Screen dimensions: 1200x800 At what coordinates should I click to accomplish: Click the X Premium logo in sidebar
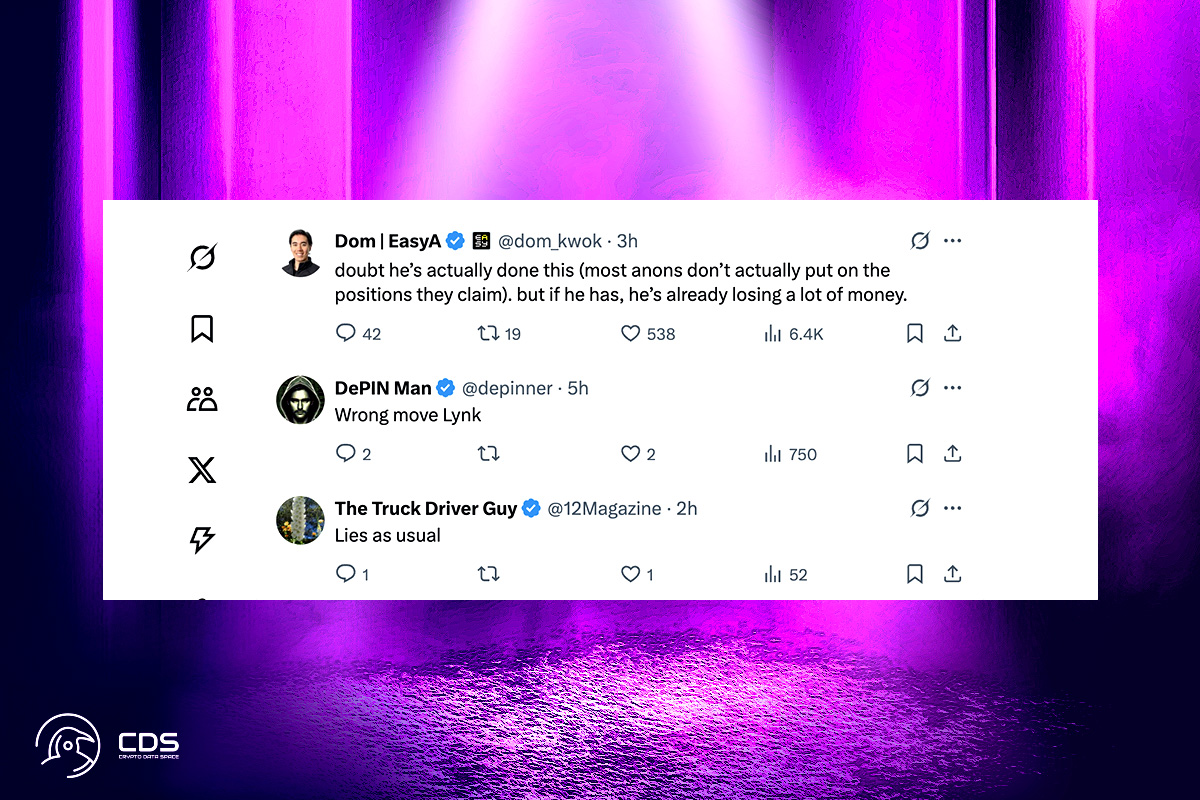coord(202,469)
